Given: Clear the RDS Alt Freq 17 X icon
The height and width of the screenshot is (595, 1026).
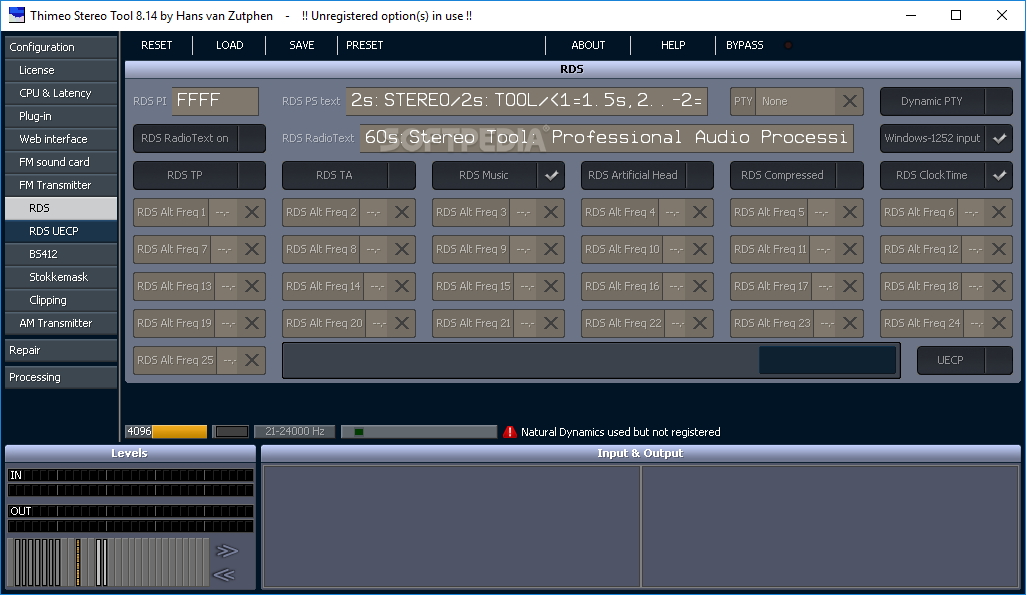Looking at the screenshot, I should point(849,286).
